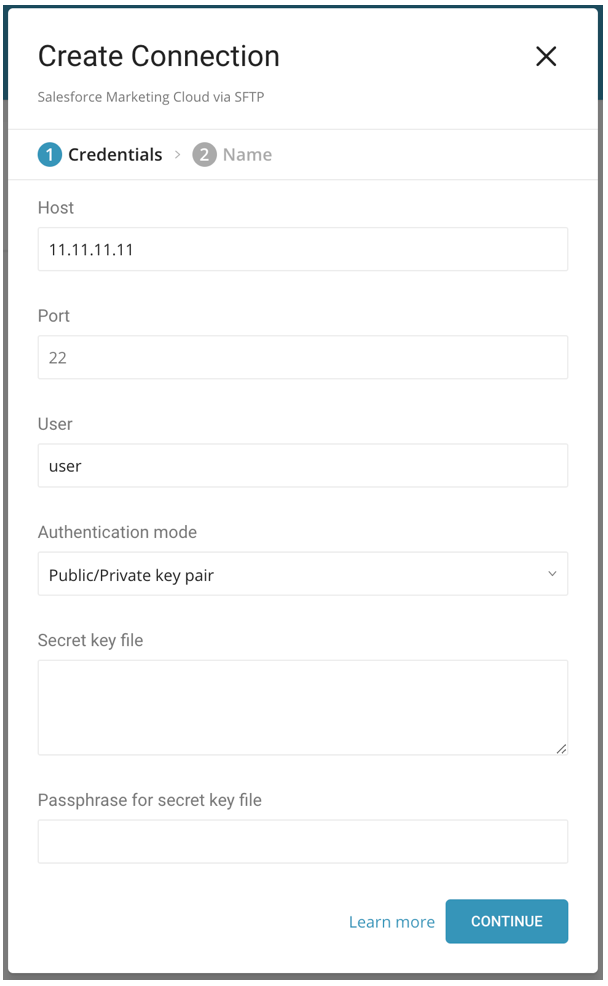Viewport: 608px width, 986px height.
Task: Open the Learn more link
Action: (391, 922)
